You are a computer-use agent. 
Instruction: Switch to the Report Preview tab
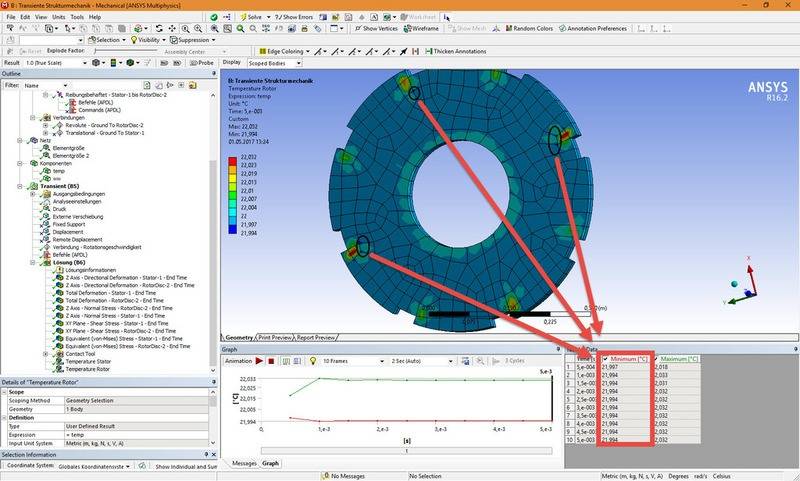pos(315,337)
